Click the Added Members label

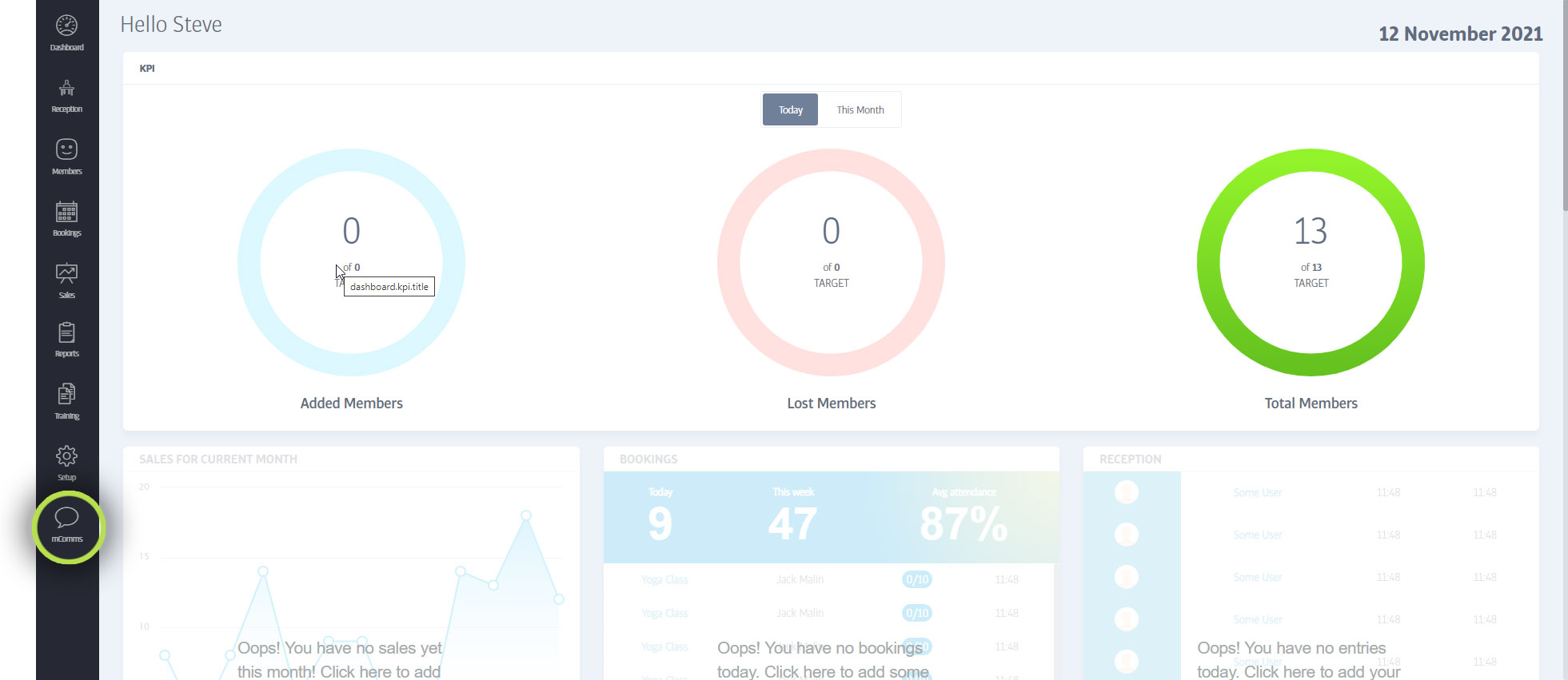pos(352,404)
